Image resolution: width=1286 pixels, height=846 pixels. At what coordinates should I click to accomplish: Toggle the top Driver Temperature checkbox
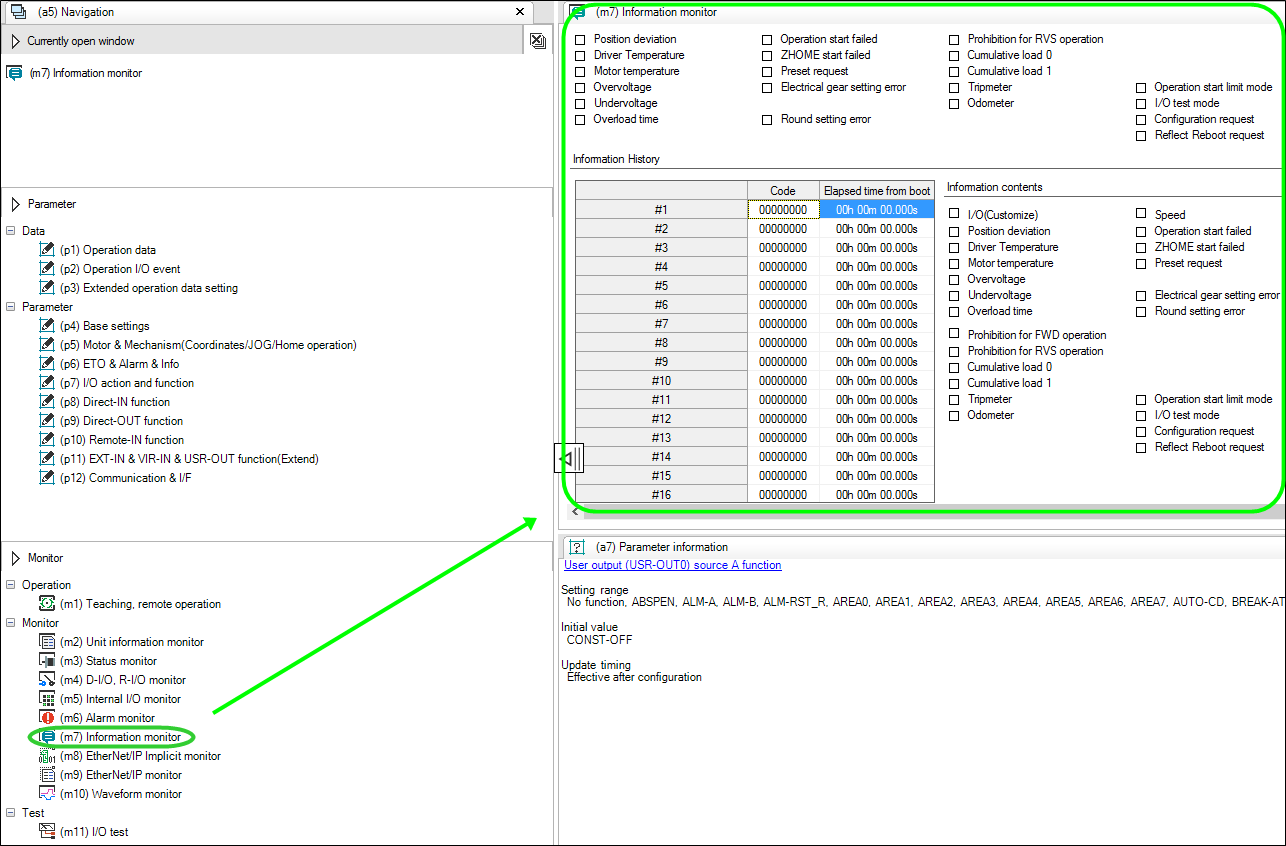coord(581,56)
